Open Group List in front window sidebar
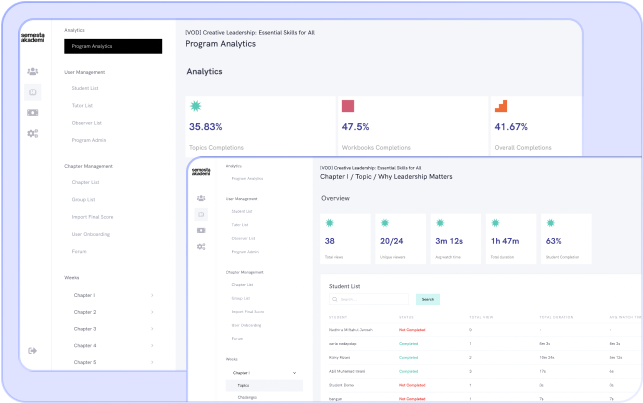 tap(241, 298)
